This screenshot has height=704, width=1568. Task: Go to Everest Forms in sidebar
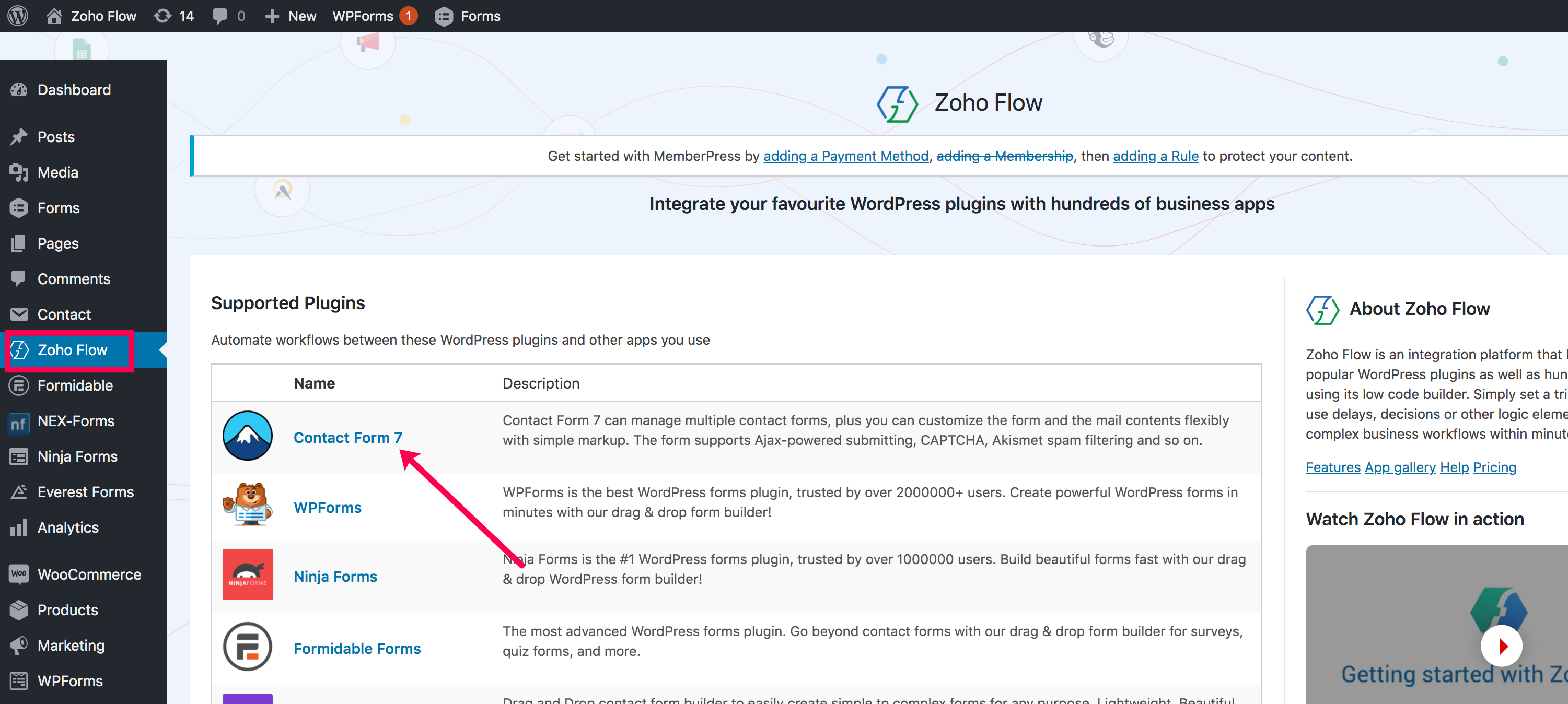point(85,491)
